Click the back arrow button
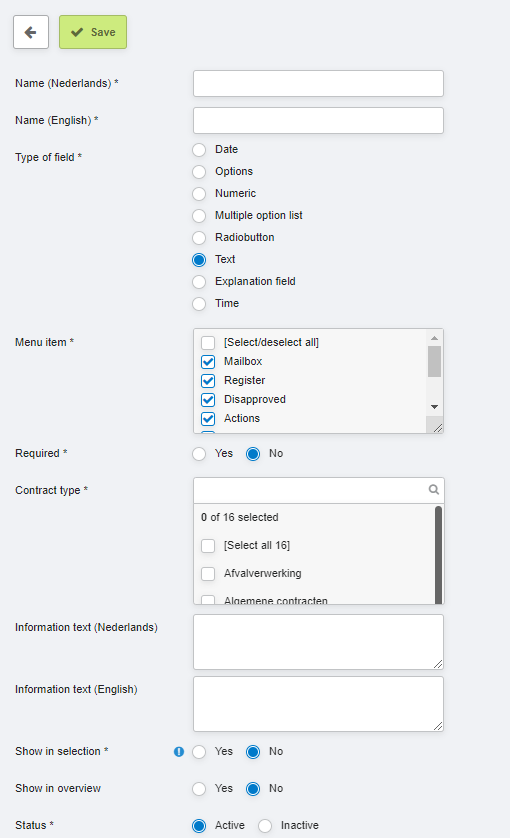Viewport: 510px width, 838px height. click(x=31, y=32)
